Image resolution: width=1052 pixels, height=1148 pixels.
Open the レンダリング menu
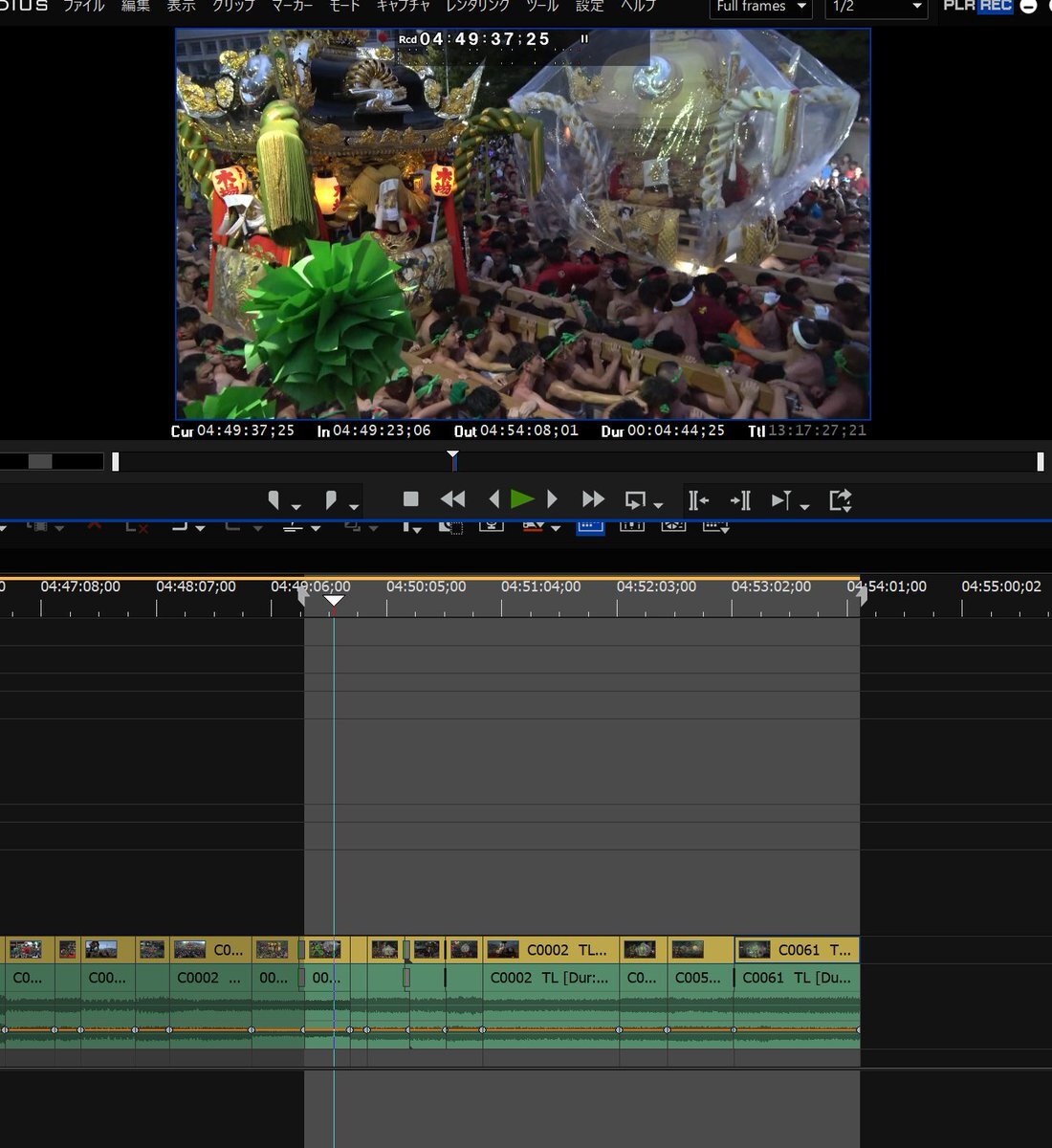tap(477, 6)
